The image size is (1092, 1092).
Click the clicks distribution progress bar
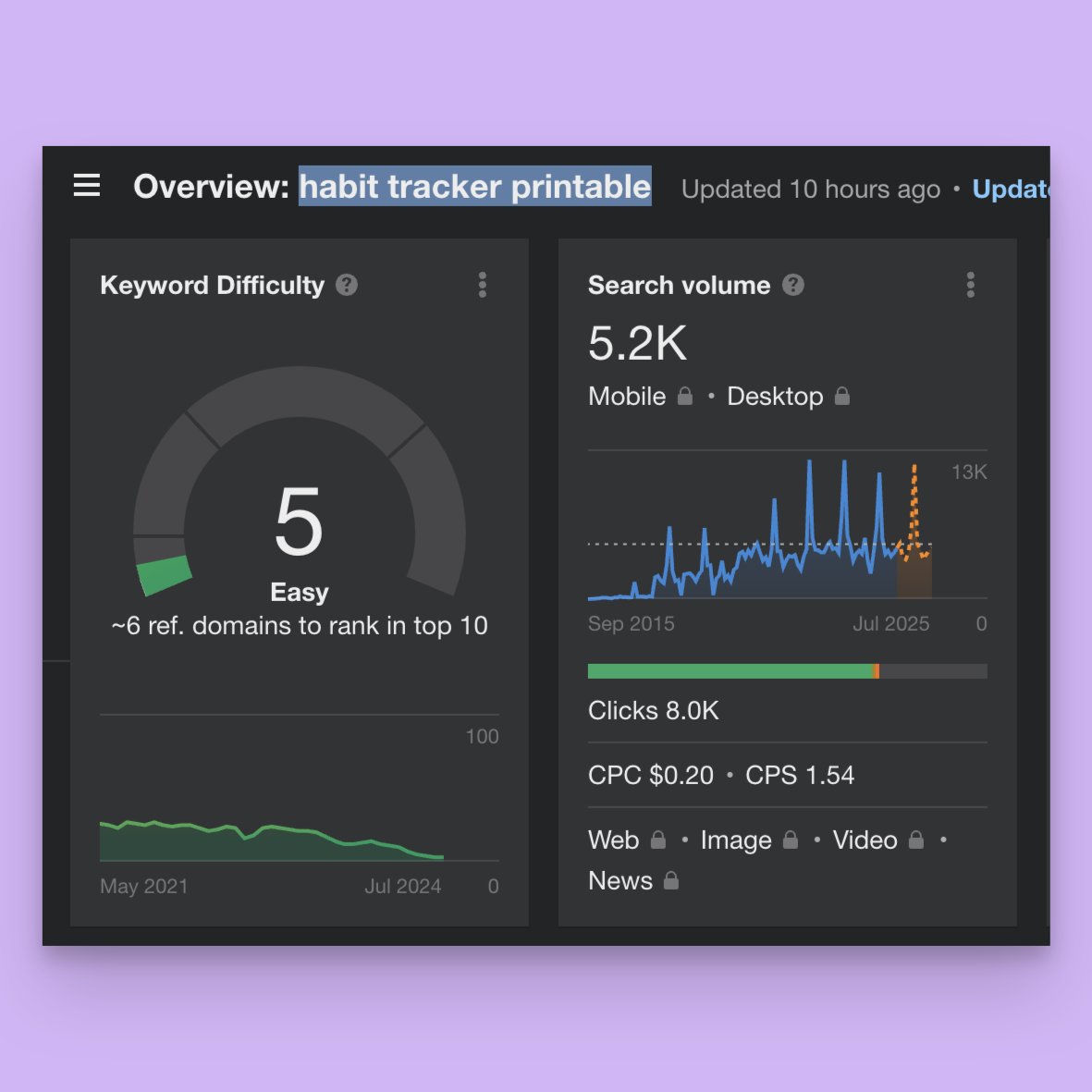[x=788, y=671]
